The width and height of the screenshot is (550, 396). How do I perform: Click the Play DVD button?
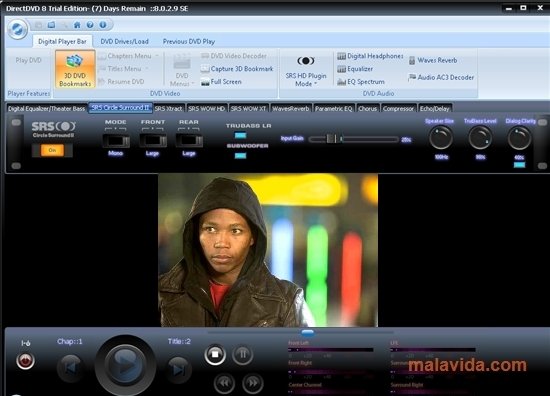coord(28,60)
